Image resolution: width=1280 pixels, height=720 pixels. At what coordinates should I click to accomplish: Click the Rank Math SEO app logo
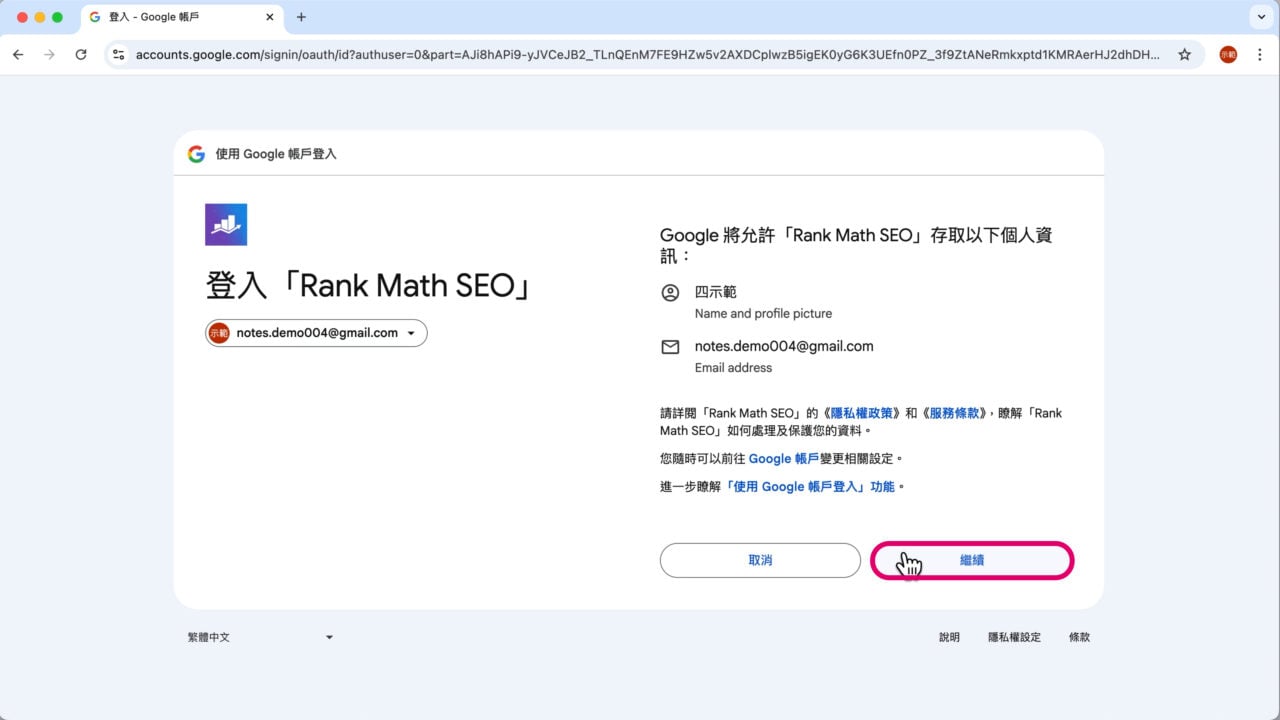click(x=225, y=224)
